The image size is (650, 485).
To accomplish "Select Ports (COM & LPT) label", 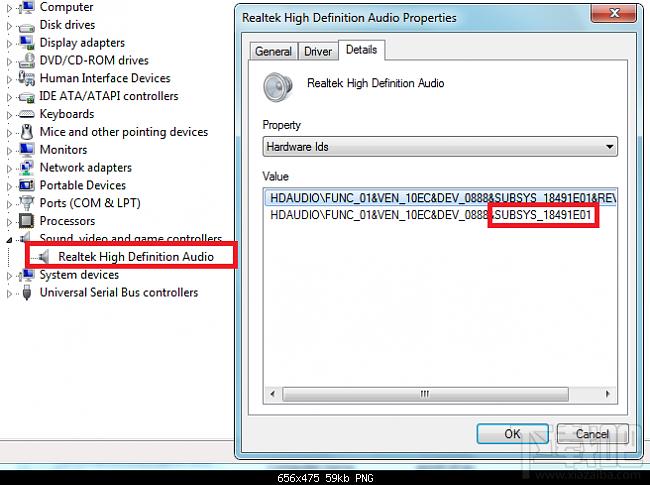I will click(x=90, y=203).
